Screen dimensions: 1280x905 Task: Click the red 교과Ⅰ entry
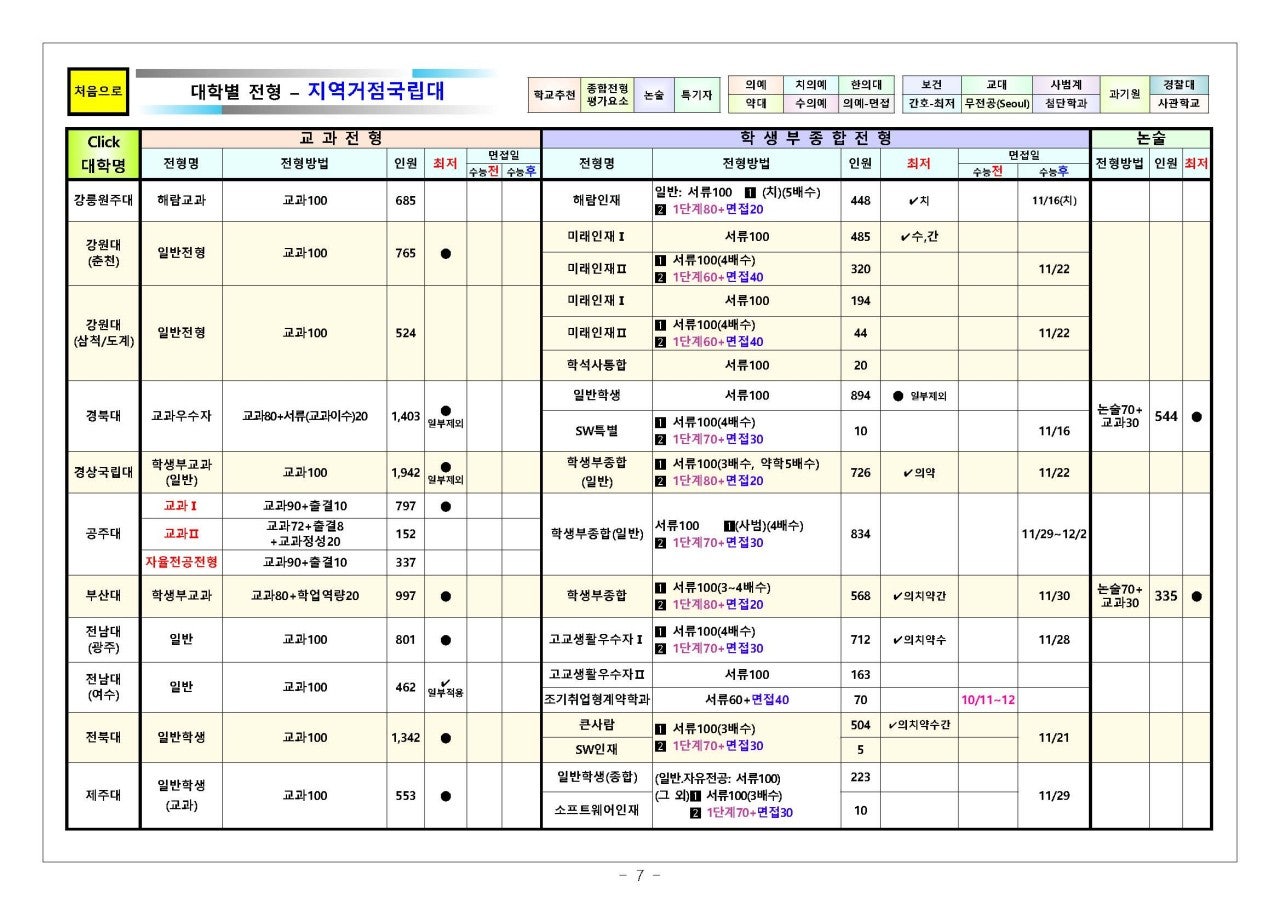click(x=182, y=506)
